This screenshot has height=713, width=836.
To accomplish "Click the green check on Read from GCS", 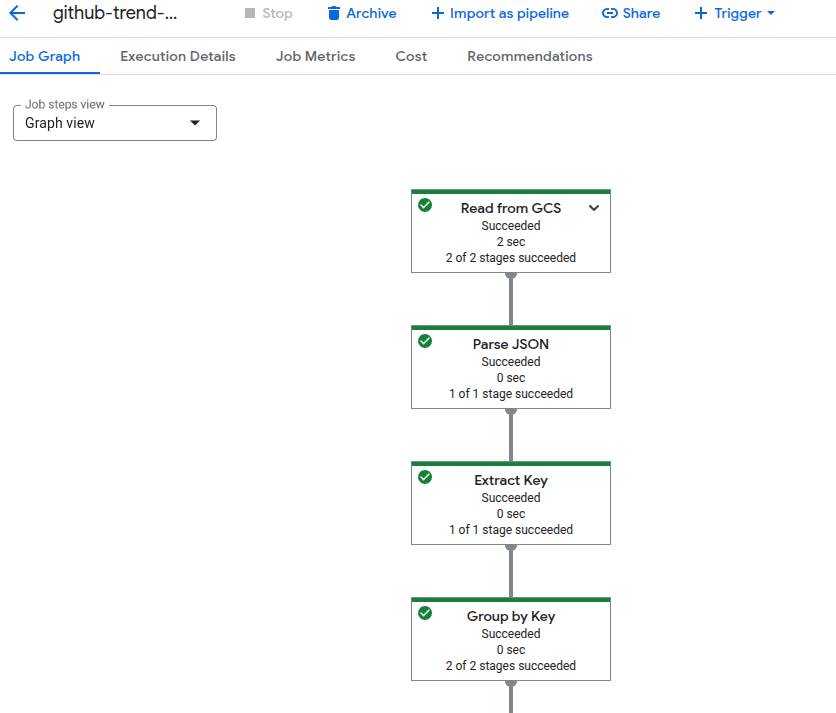I will click(425, 205).
